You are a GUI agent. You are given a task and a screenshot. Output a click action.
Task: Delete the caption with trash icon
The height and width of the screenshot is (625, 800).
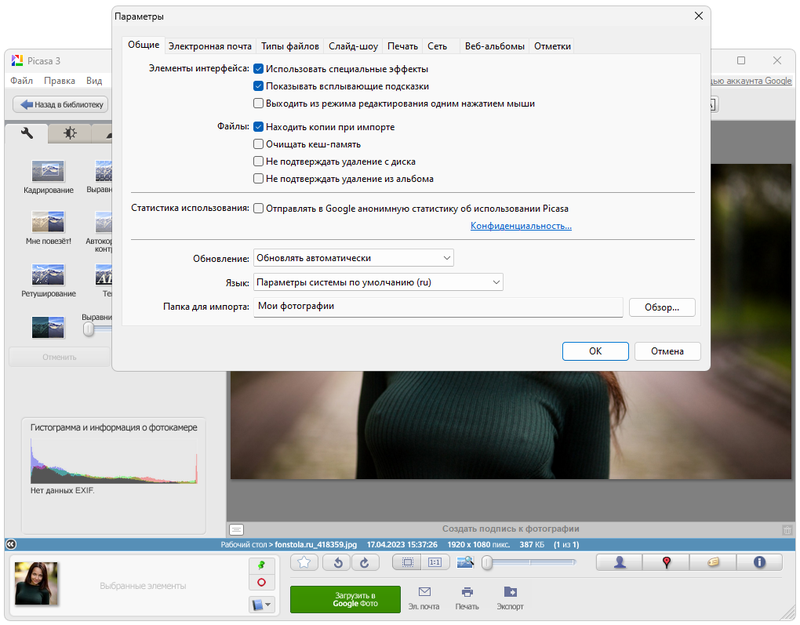coord(787,530)
